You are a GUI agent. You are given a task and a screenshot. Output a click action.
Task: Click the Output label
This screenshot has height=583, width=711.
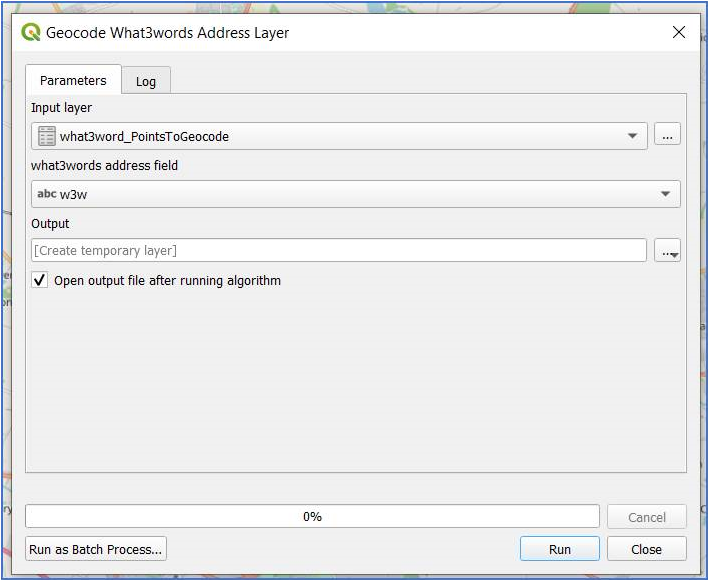50,223
